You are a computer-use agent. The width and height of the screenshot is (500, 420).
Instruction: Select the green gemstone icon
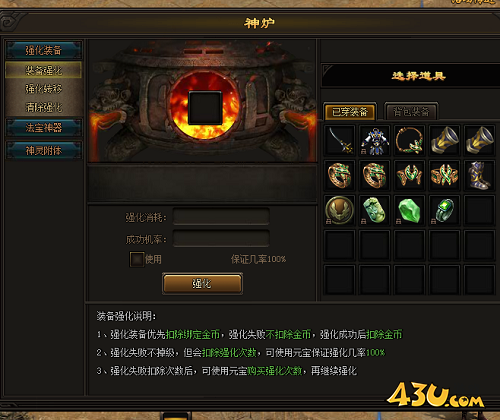coord(409,210)
